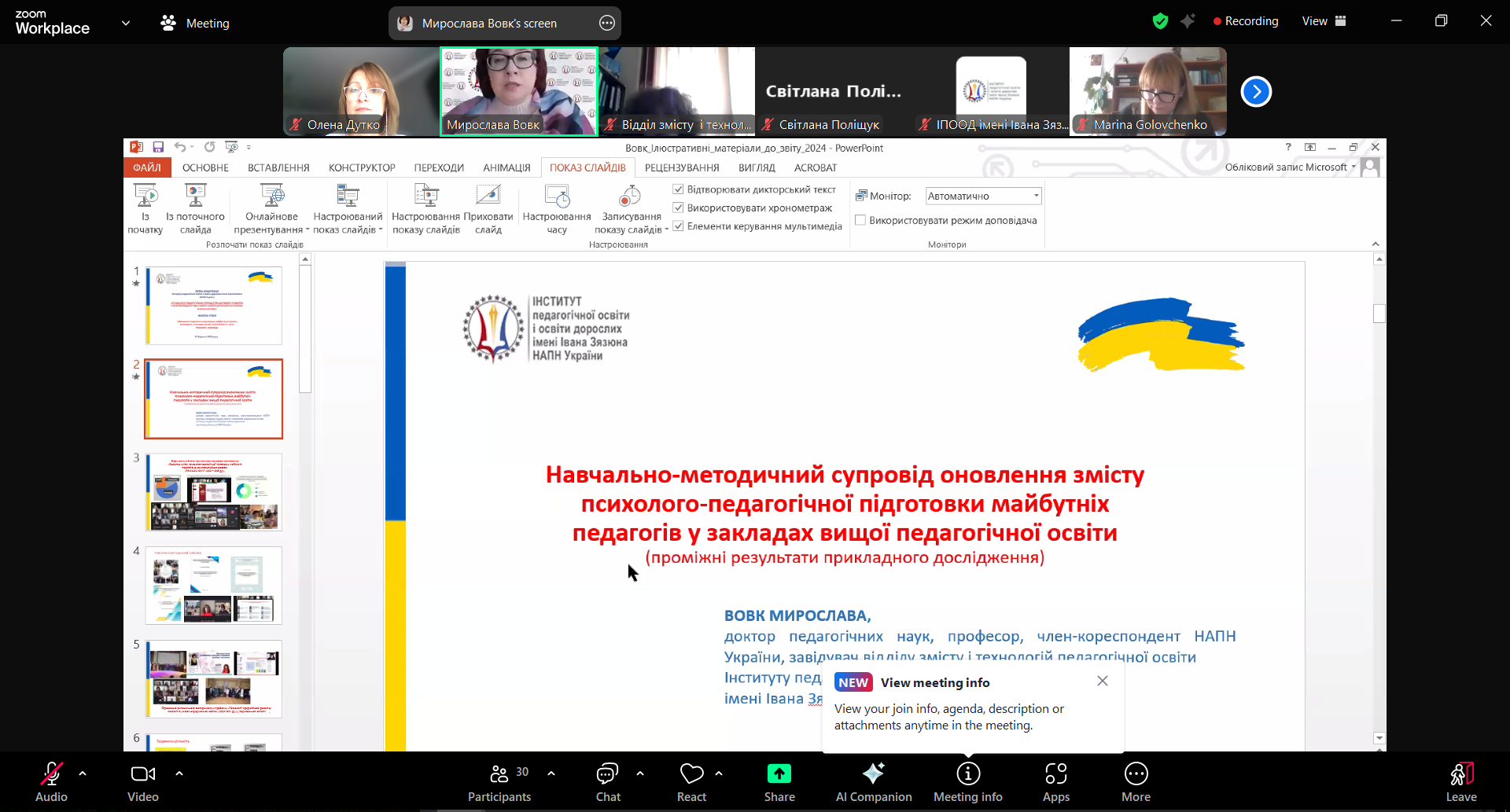1510x812 pixels.
Task: Show next participants with the blue arrow
Action: pos(1256,92)
